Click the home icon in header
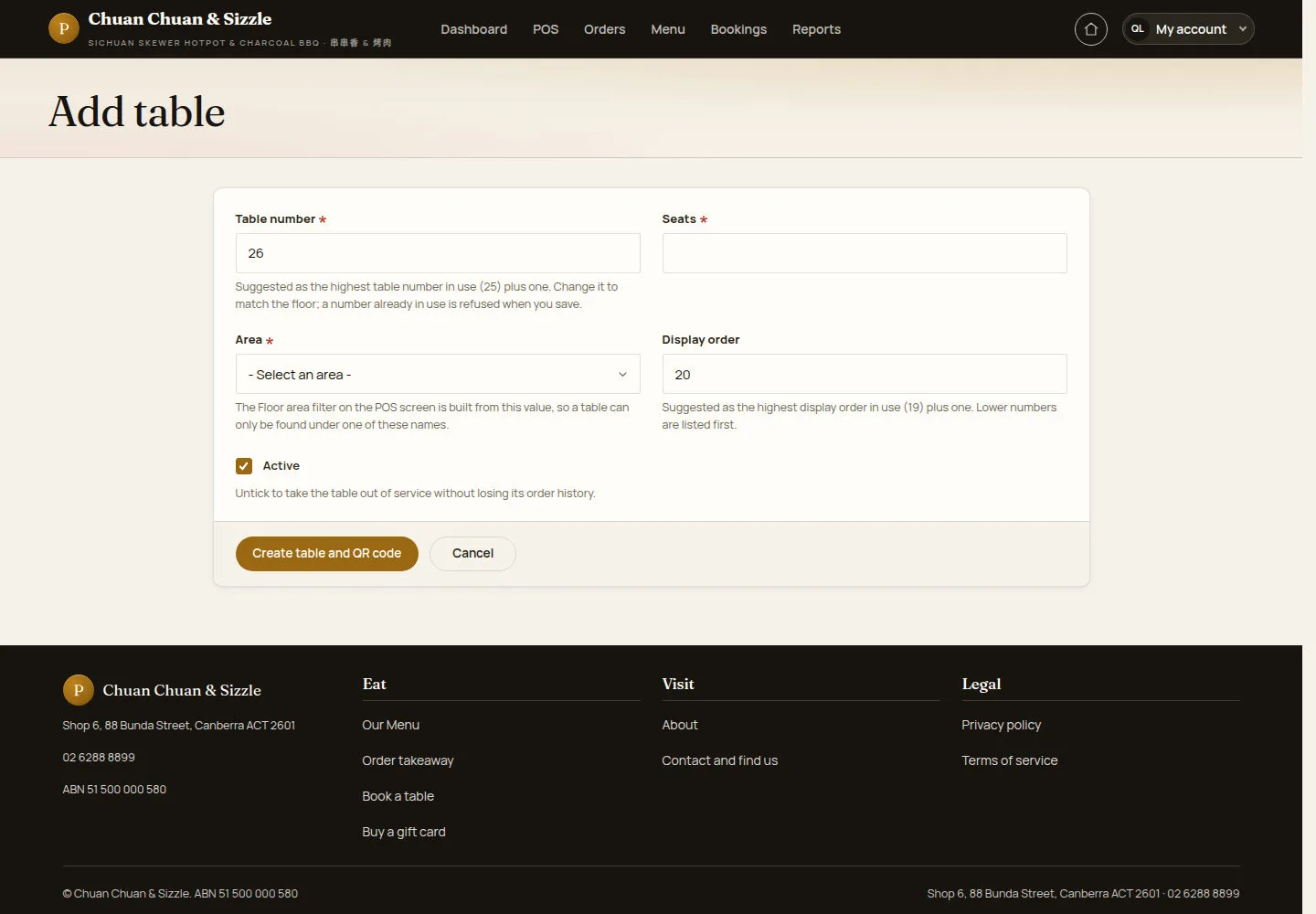 1090,29
